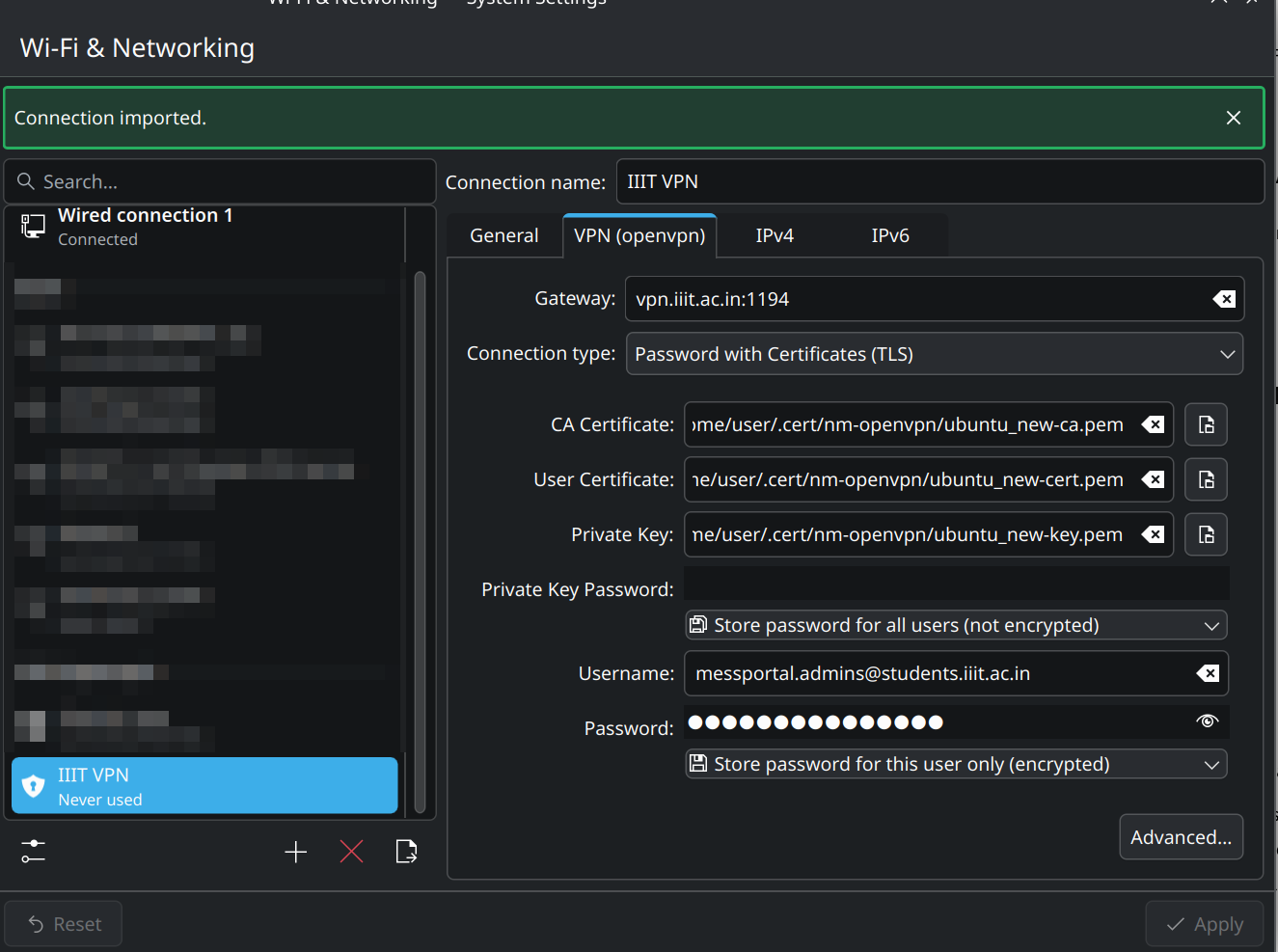Focus the Private Key Password field
This screenshot has width=1278, height=952.
[956, 585]
